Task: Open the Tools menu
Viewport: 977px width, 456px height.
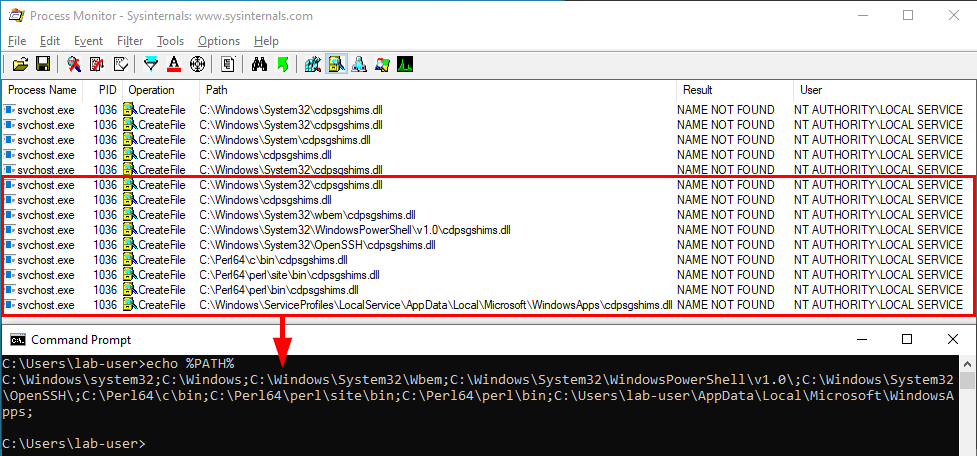Action: tap(170, 41)
